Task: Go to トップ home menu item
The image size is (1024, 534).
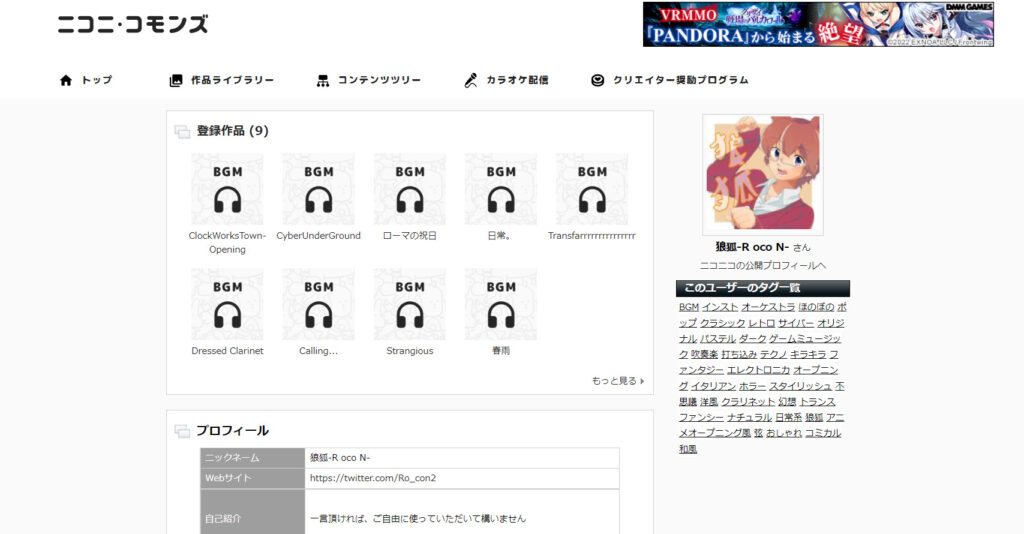Action: (x=86, y=80)
